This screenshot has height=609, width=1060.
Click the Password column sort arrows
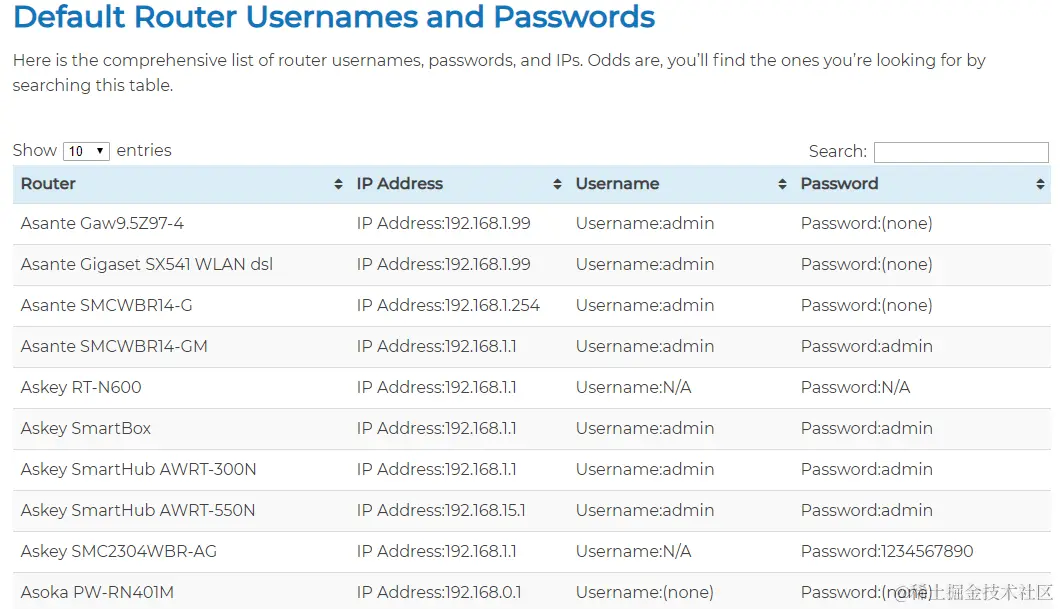pos(1040,184)
